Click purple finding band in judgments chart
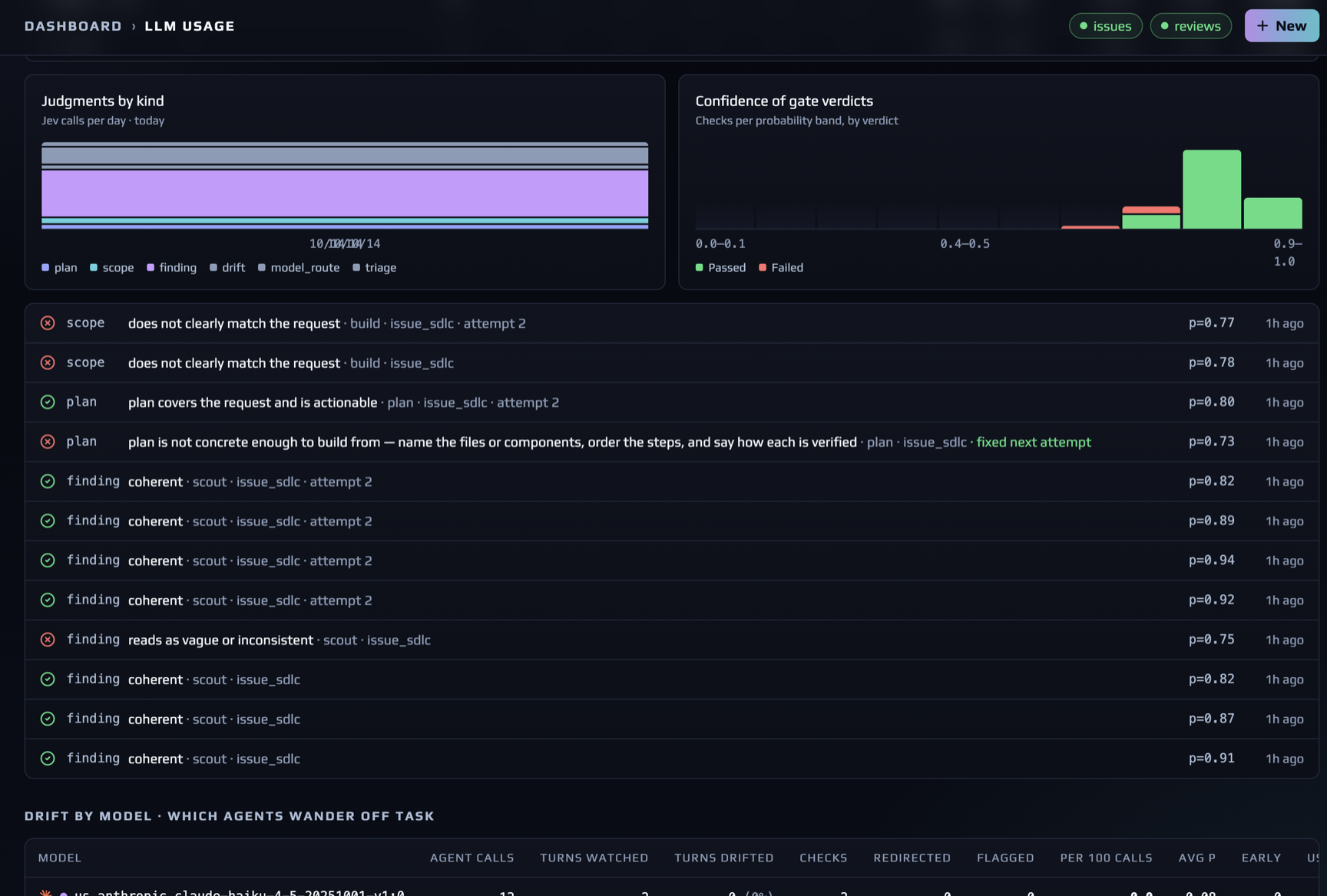 click(x=345, y=193)
